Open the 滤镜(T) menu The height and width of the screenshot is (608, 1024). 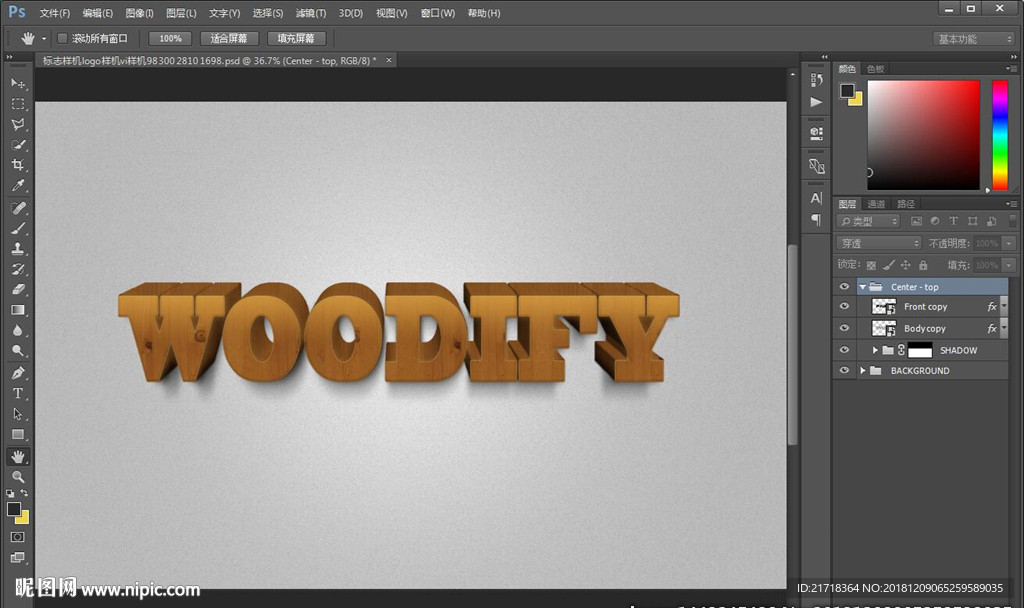[x=311, y=13]
